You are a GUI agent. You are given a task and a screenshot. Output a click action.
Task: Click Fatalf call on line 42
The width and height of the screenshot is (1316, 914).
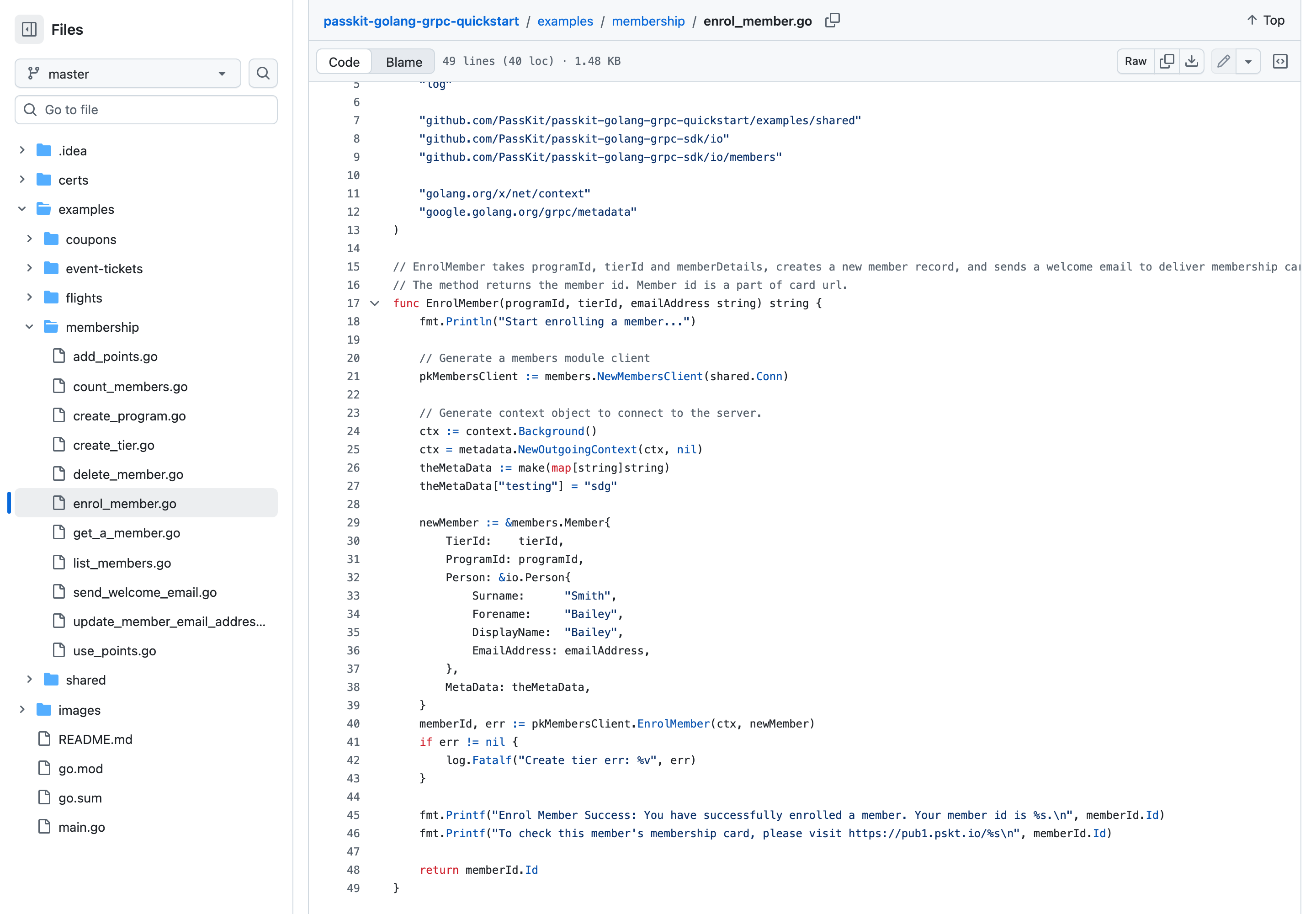pos(492,760)
